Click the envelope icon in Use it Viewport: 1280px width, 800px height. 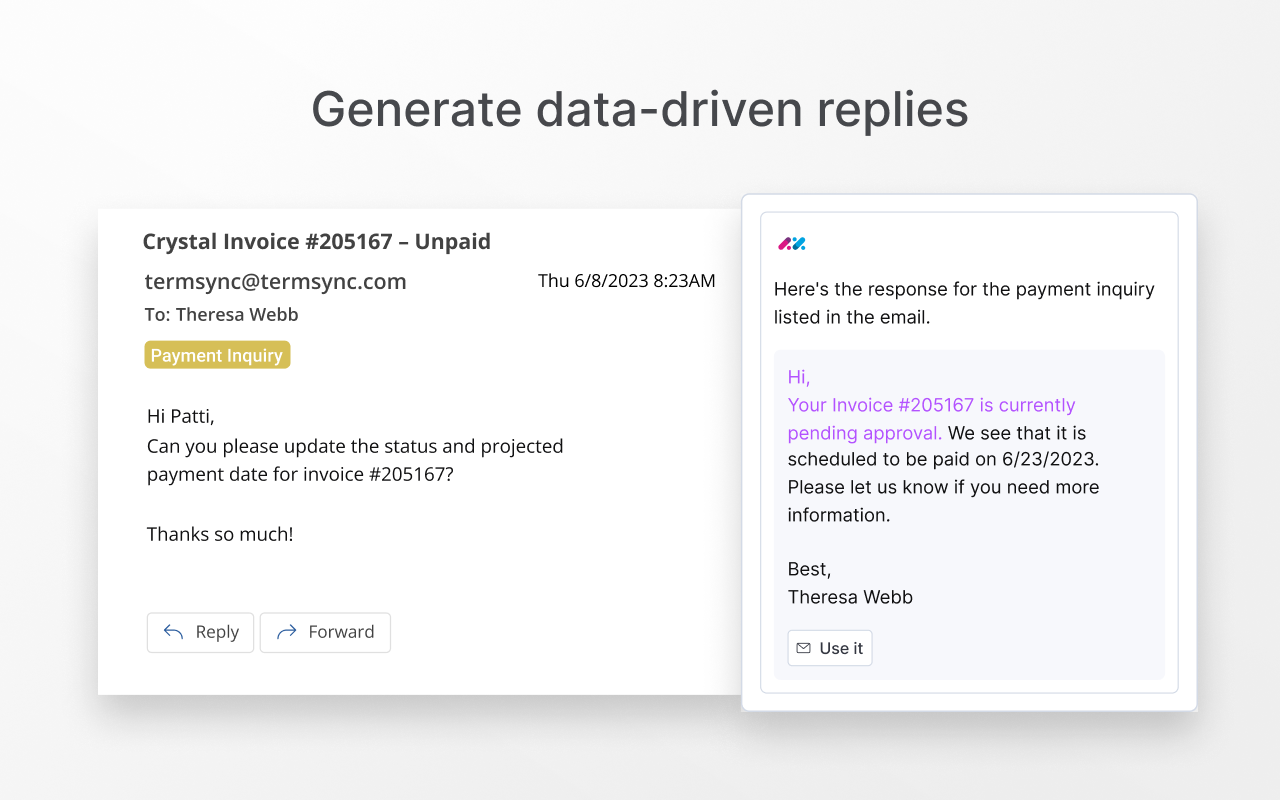coord(803,648)
